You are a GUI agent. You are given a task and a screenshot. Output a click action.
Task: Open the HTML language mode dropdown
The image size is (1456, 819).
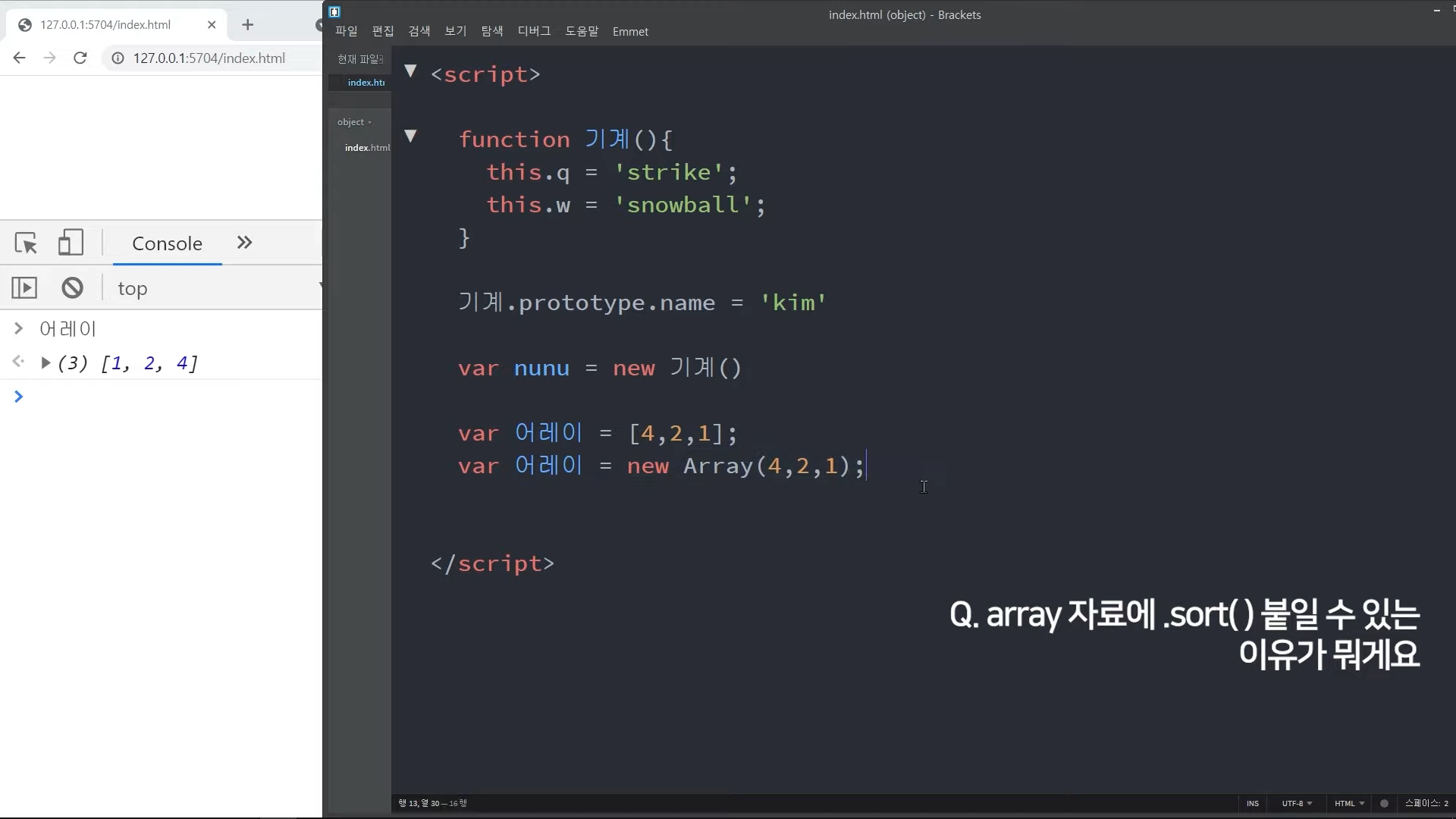coord(1349,803)
